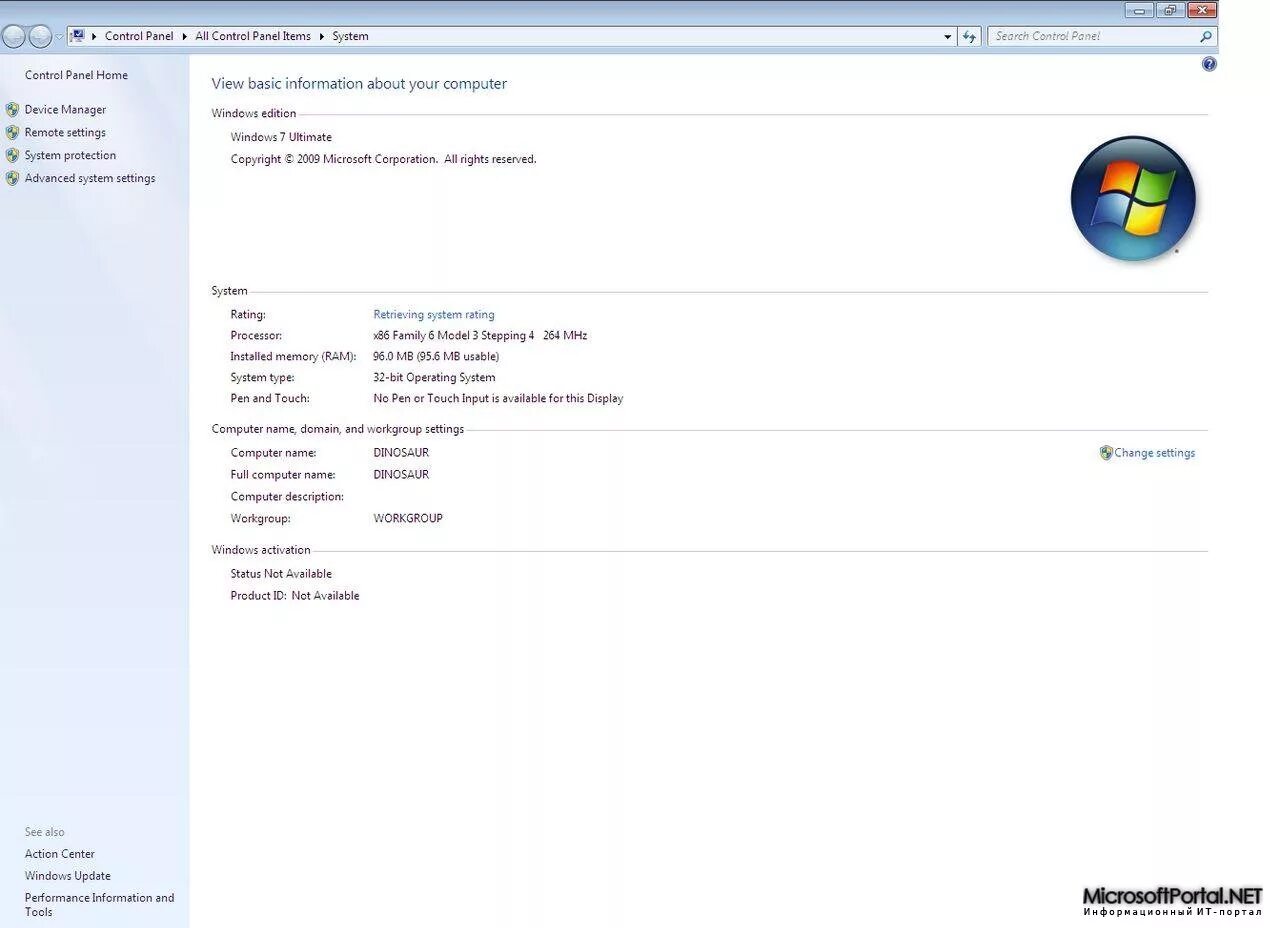1270x928 pixels.
Task: Click the Back navigation arrow
Action: [15, 36]
